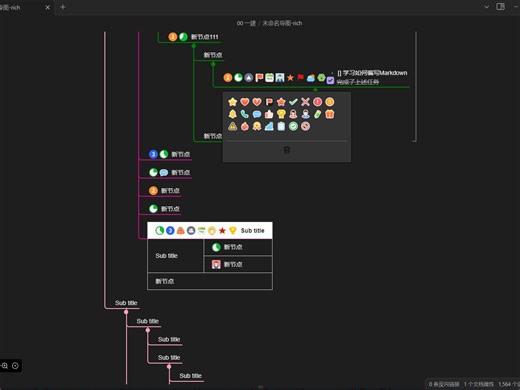Pick the green check mark icon
The height and width of the screenshot is (390, 520).
(x=293, y=102)
